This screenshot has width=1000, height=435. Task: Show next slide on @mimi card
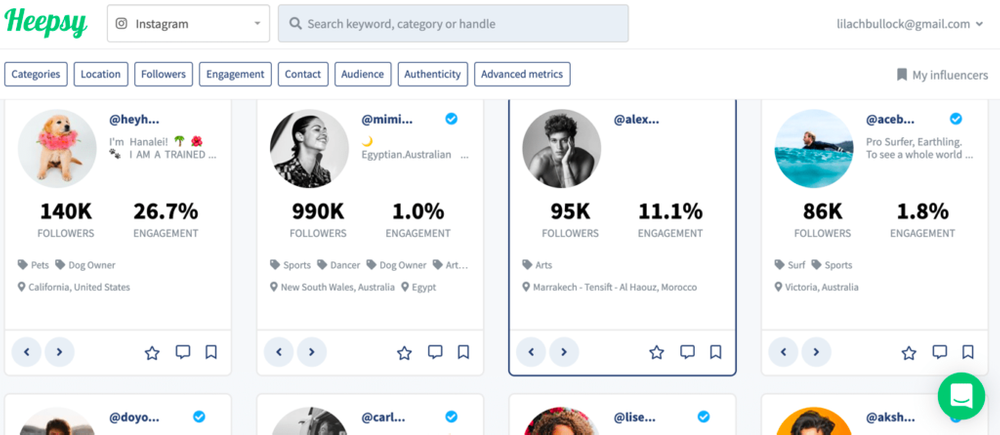pyautogui.click(x=312, y=352)
